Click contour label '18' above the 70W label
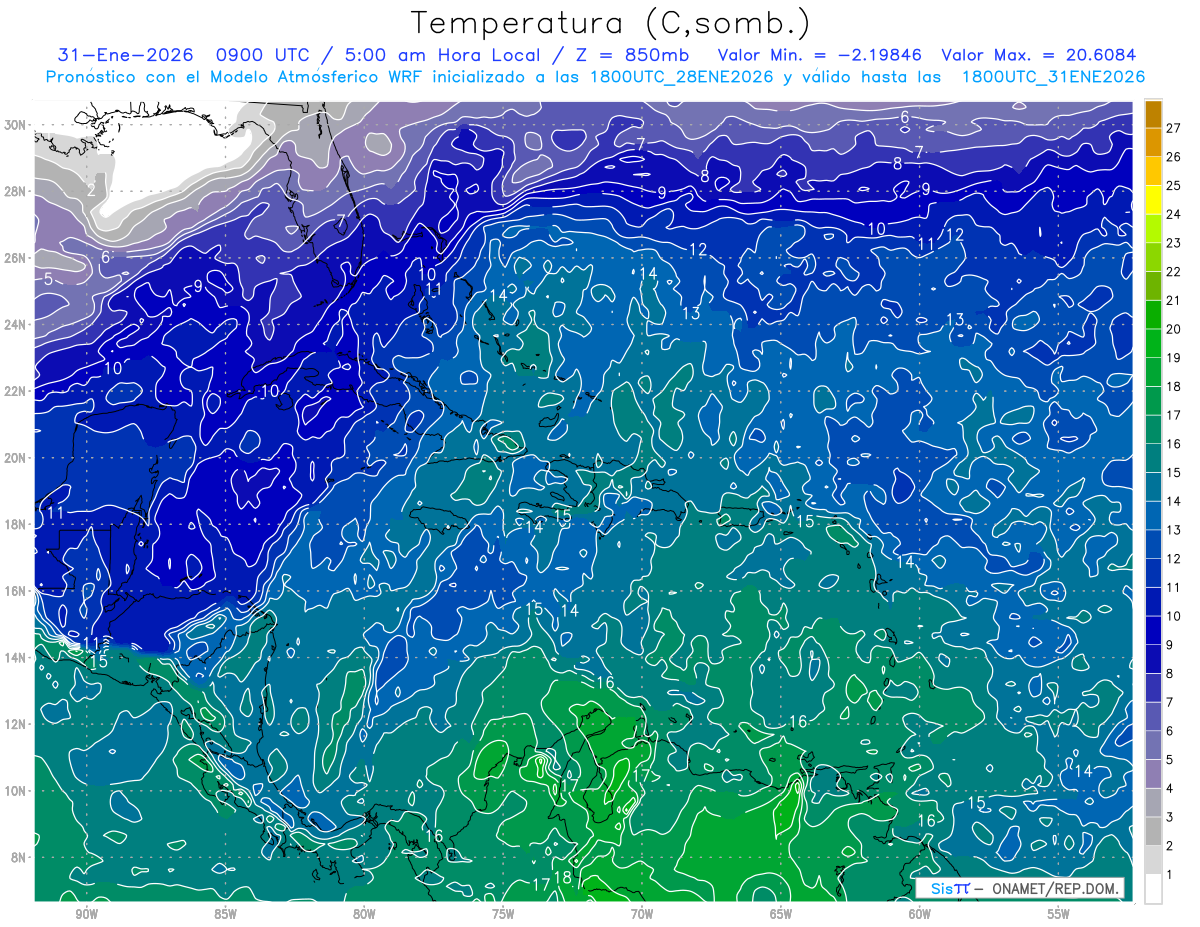Viewport: 1200px width, 927px height. (x=563, y=878)
